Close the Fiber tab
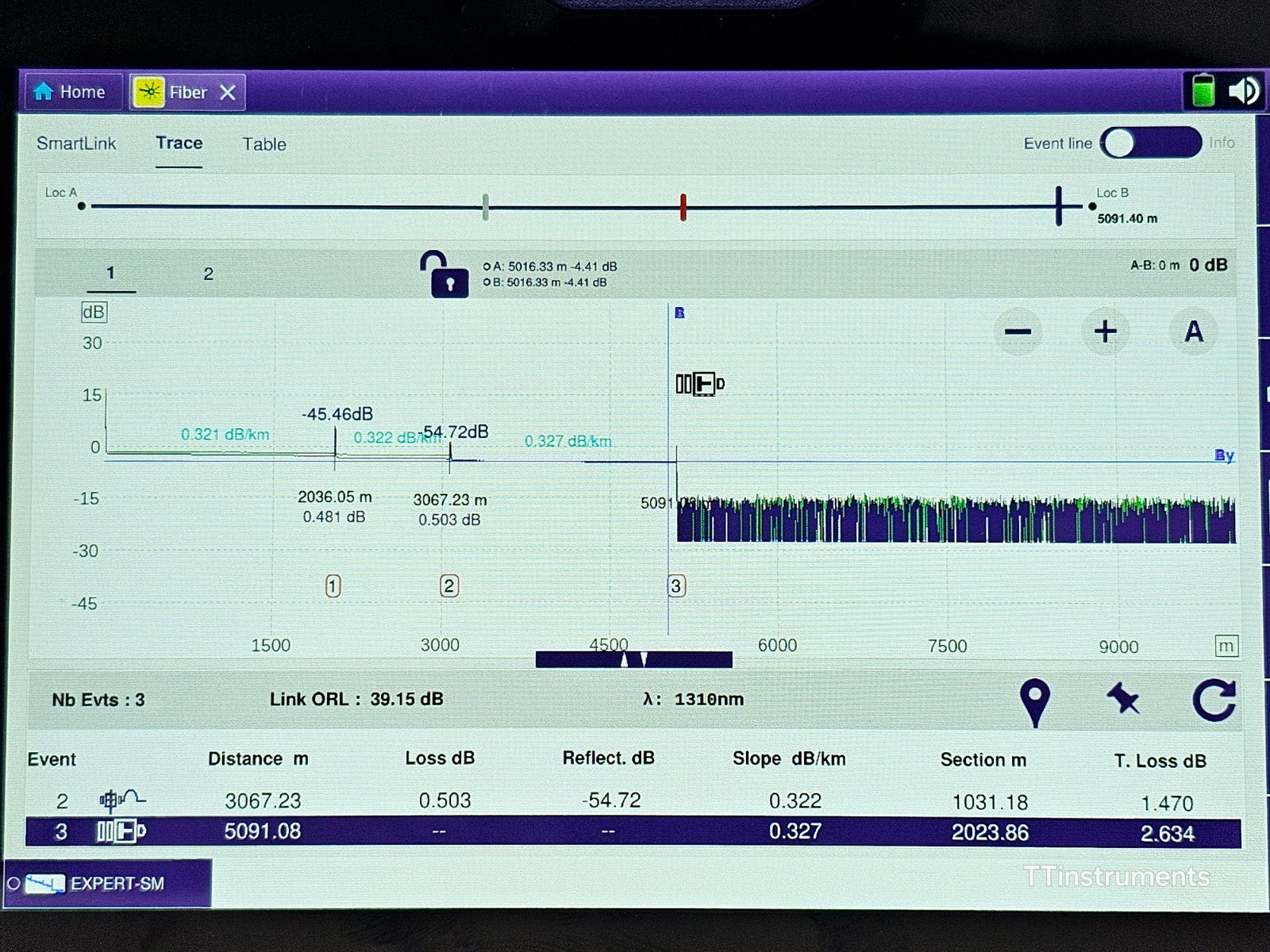Screen dimensions: 1270x952 [228, 93]
